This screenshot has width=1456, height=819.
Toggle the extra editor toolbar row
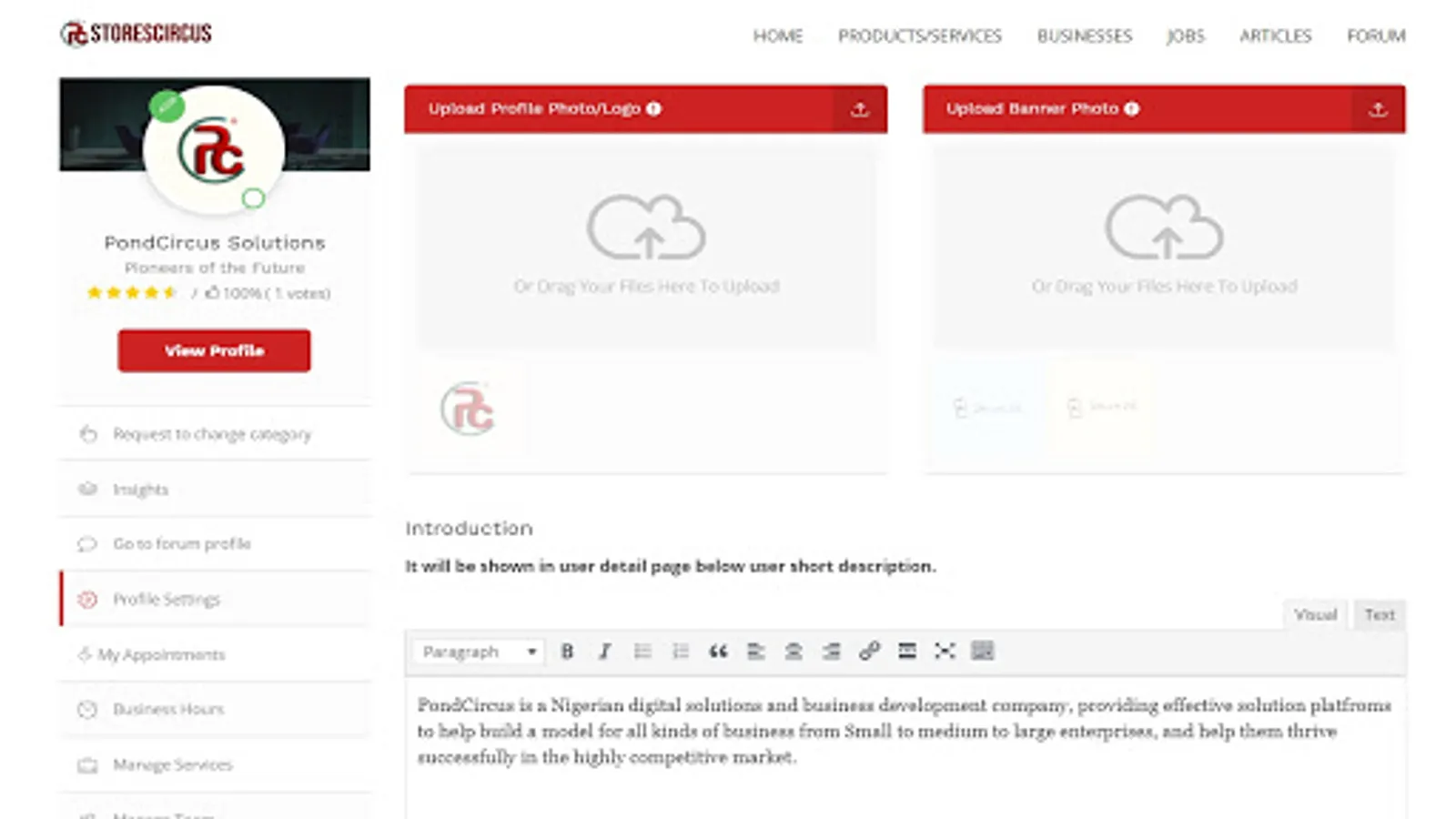click(983, 652)
